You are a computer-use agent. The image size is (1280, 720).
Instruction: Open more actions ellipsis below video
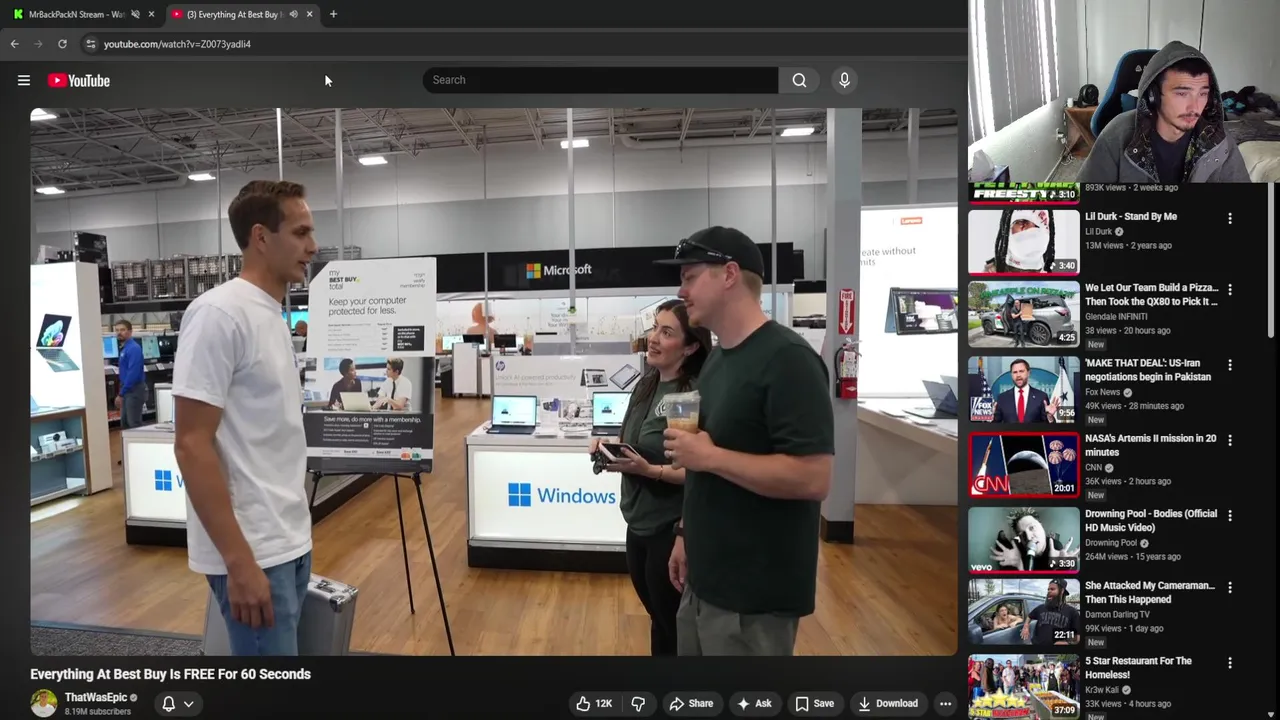coord(945,704)
